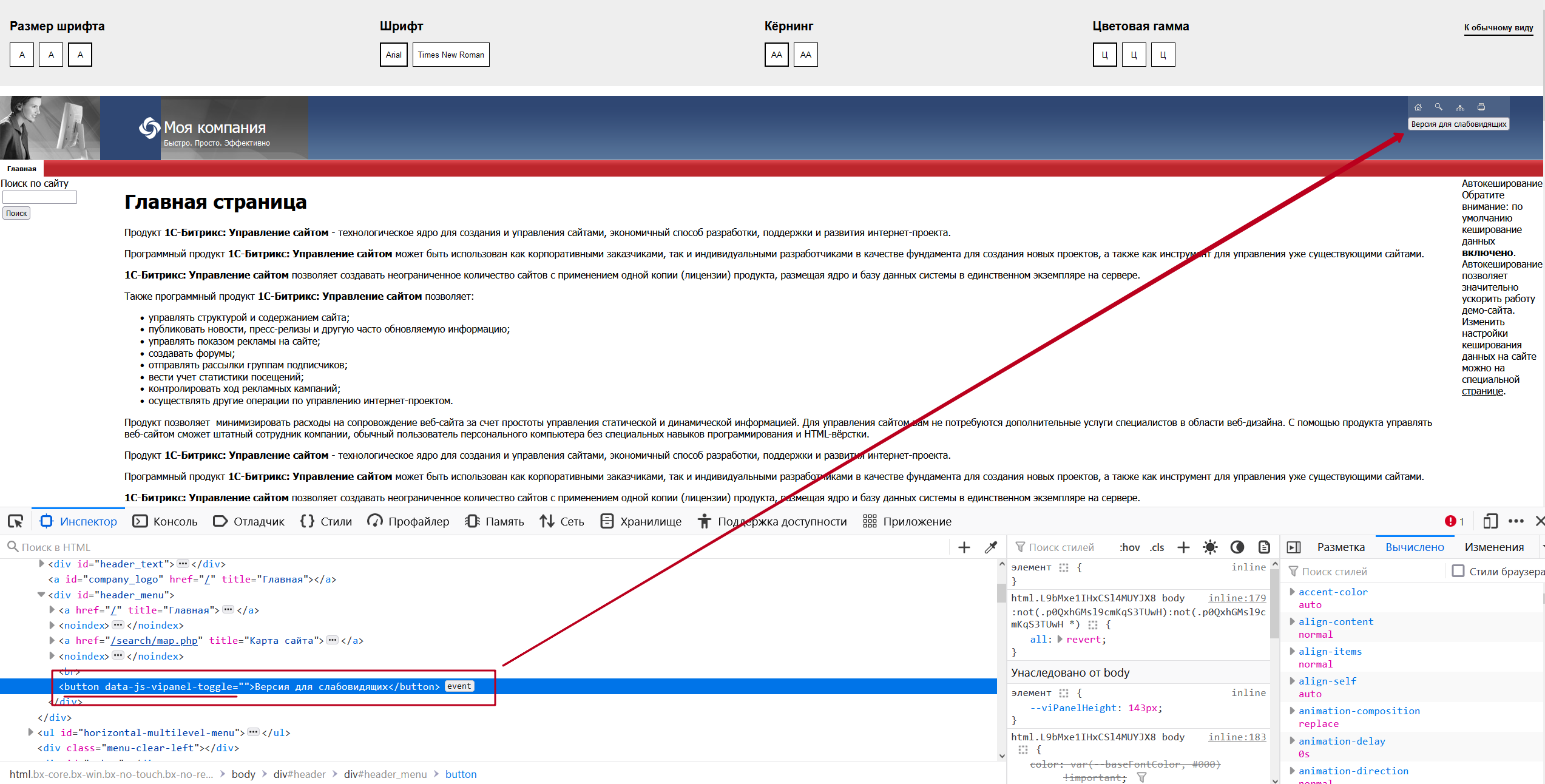This screenshot has width=1545, height=784.
Task: Click the print icon in site header
Action: [x=1481, y=107]
